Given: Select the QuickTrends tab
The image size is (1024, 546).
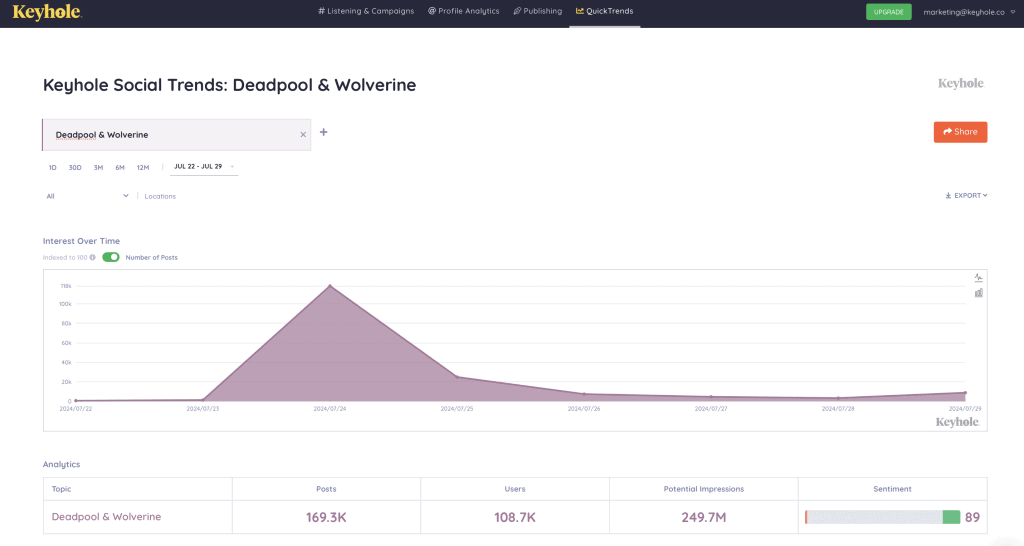Looking at the screenshot, I should pos(604,11).
